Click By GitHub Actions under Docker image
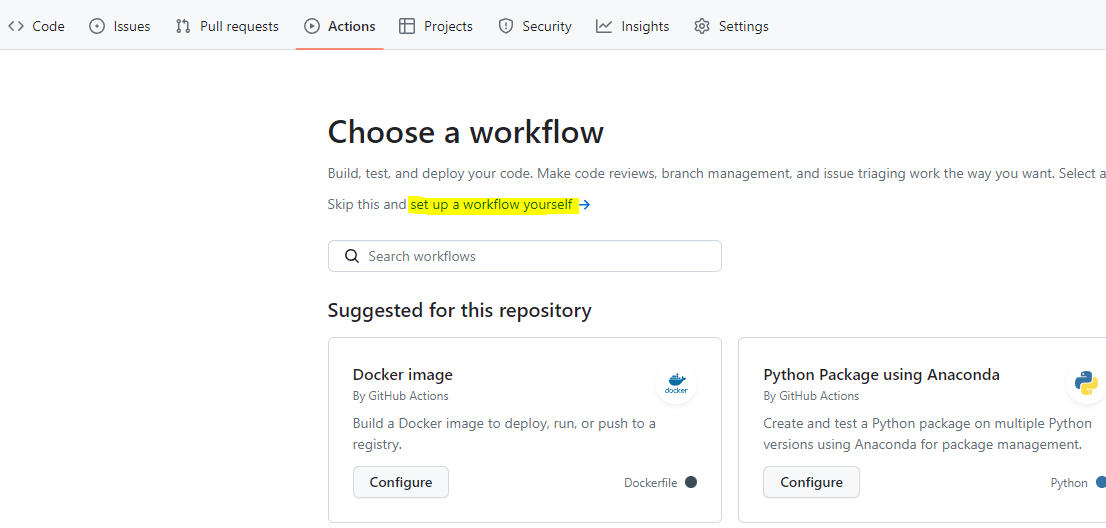 pyautogui.click(x=401, y=396)
